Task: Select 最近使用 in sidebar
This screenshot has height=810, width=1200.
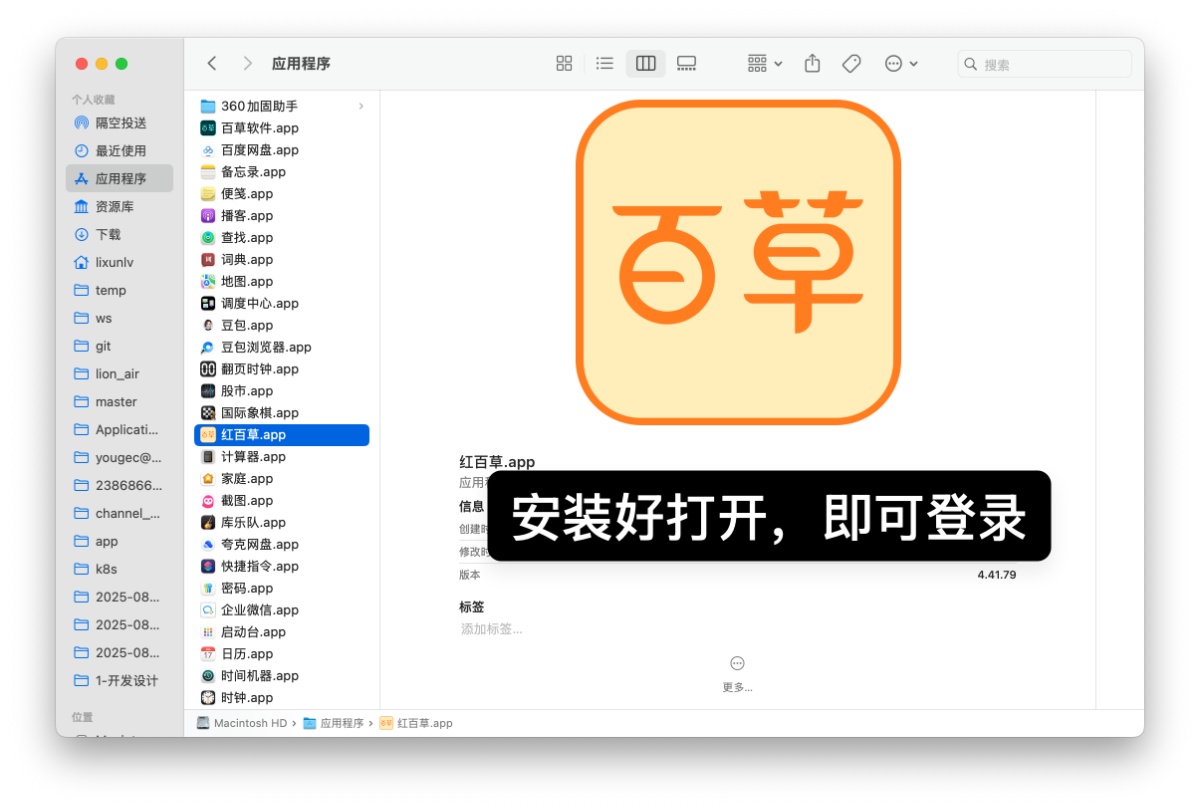Action: [x=120, y=151]
